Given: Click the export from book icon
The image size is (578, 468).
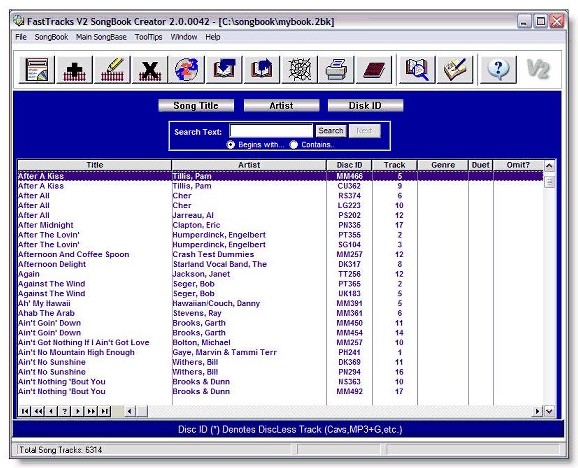Looking at the screenshot, I should (x=262, y=69).
